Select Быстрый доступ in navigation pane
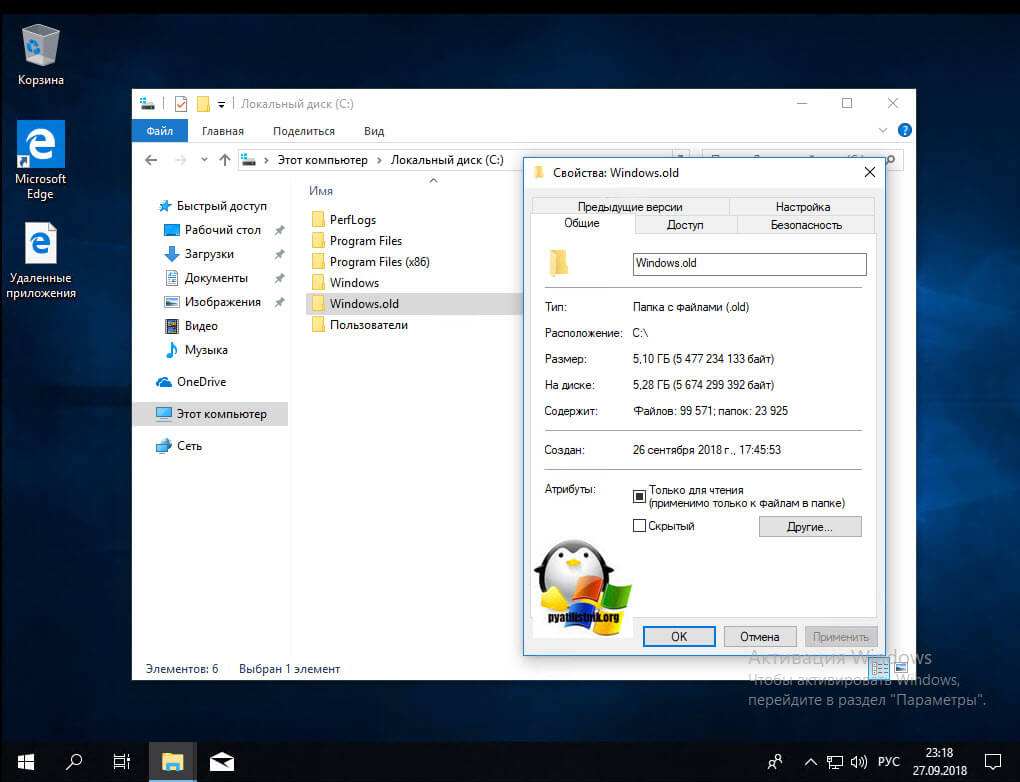Screen dimensions: 1020x782 click(x=213, y=206)
